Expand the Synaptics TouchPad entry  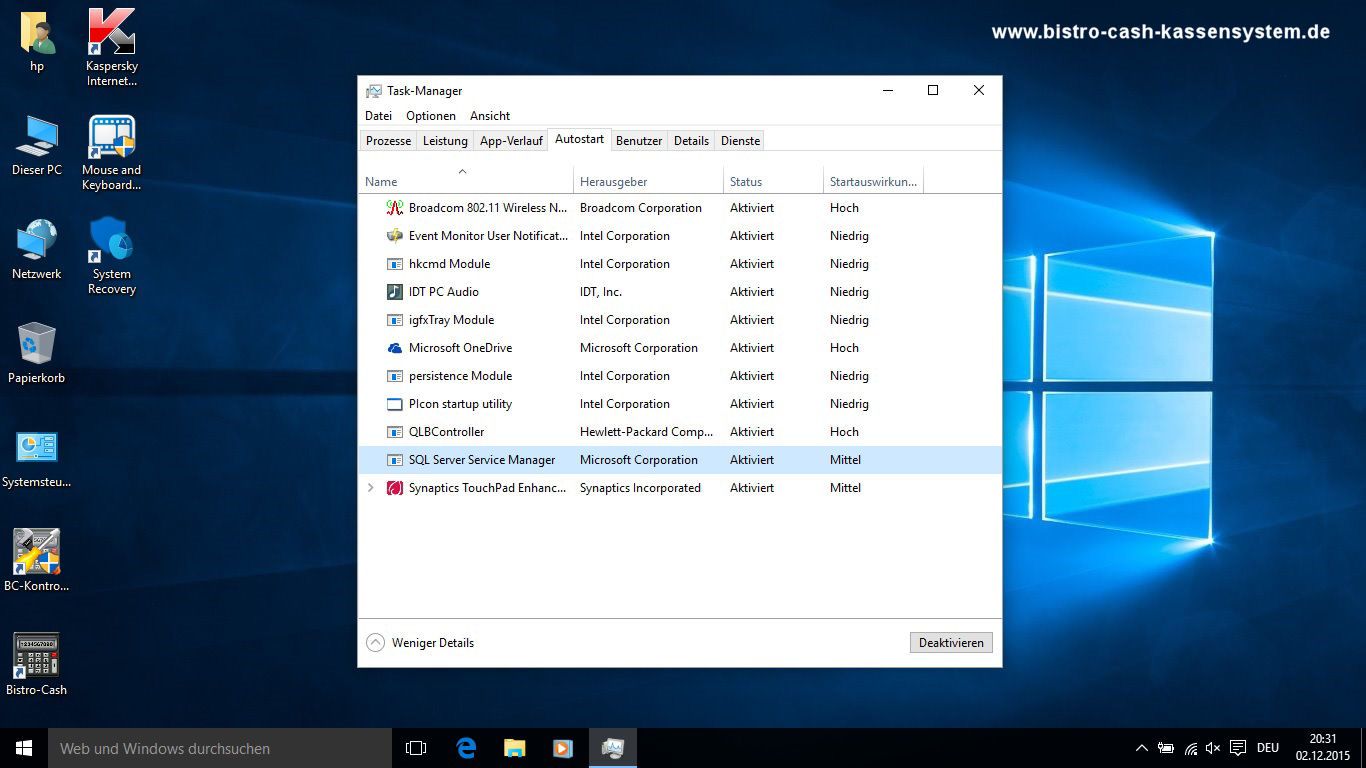(x=371, y=488)
